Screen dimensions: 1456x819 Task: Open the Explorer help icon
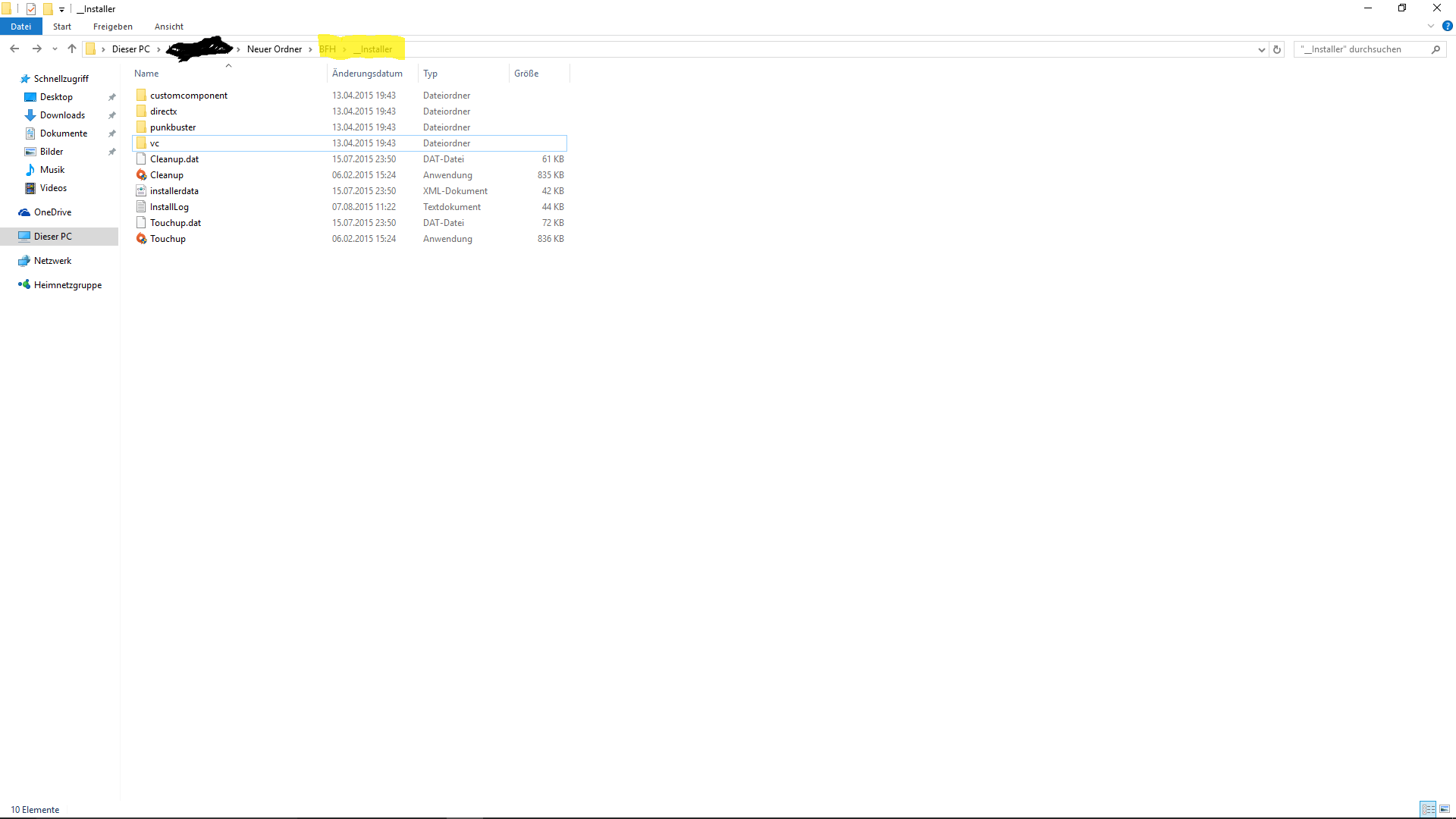click(x=1447, y=26)
